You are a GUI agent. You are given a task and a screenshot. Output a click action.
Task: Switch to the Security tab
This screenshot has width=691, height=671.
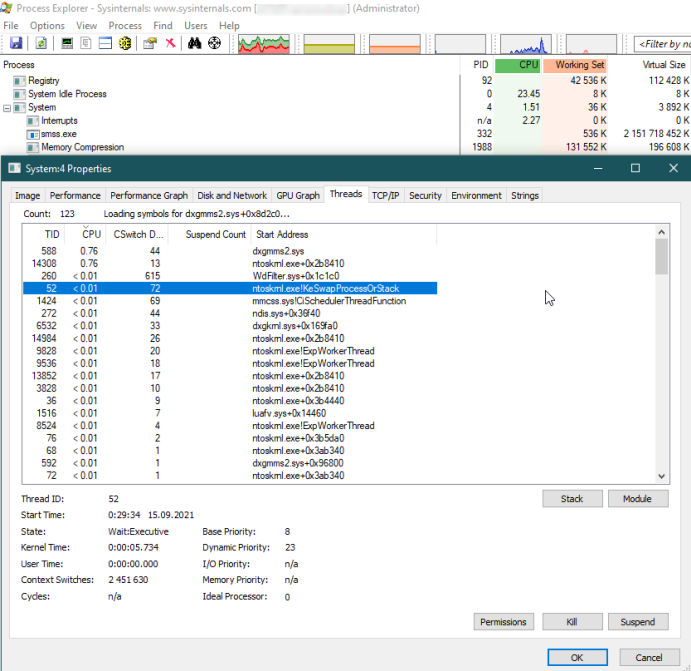425,196
